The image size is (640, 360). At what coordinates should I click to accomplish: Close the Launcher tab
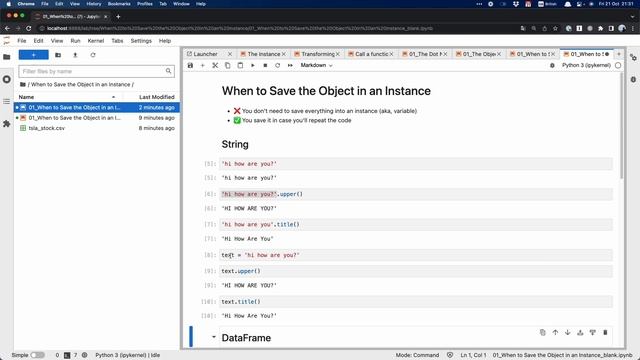coord(230,54)
